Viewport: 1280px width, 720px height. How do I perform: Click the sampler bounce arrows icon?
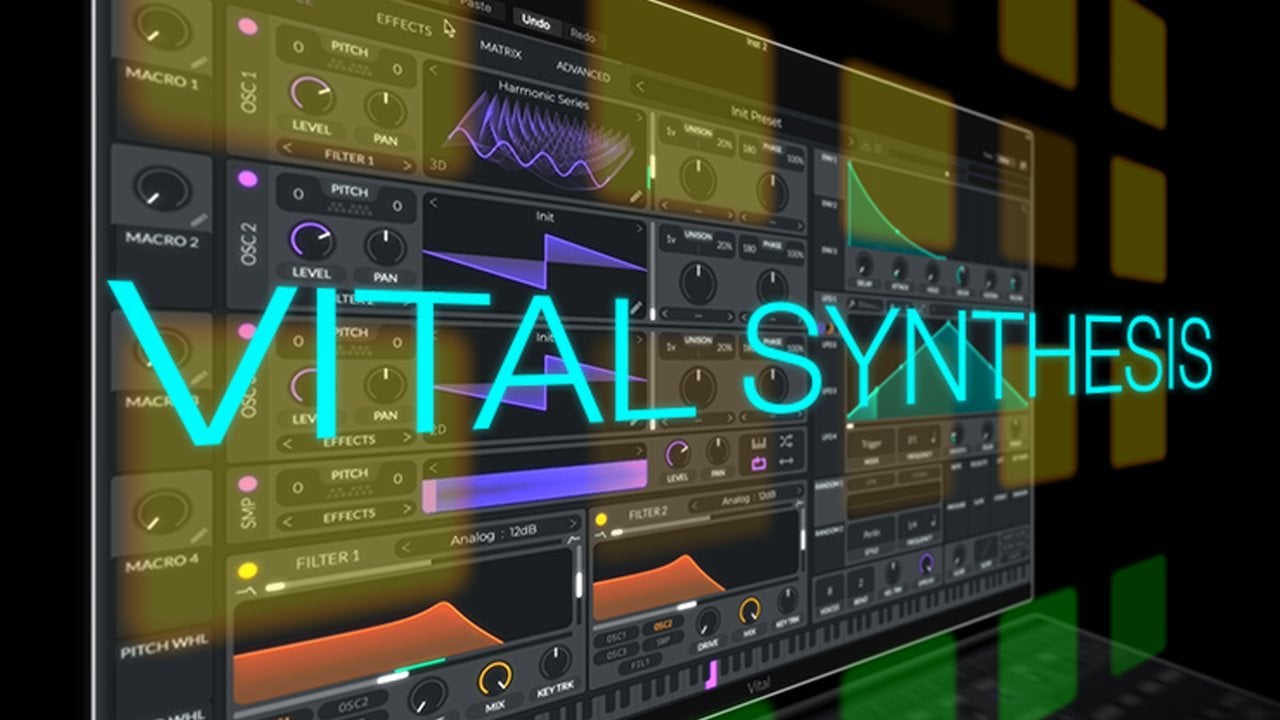786,462
